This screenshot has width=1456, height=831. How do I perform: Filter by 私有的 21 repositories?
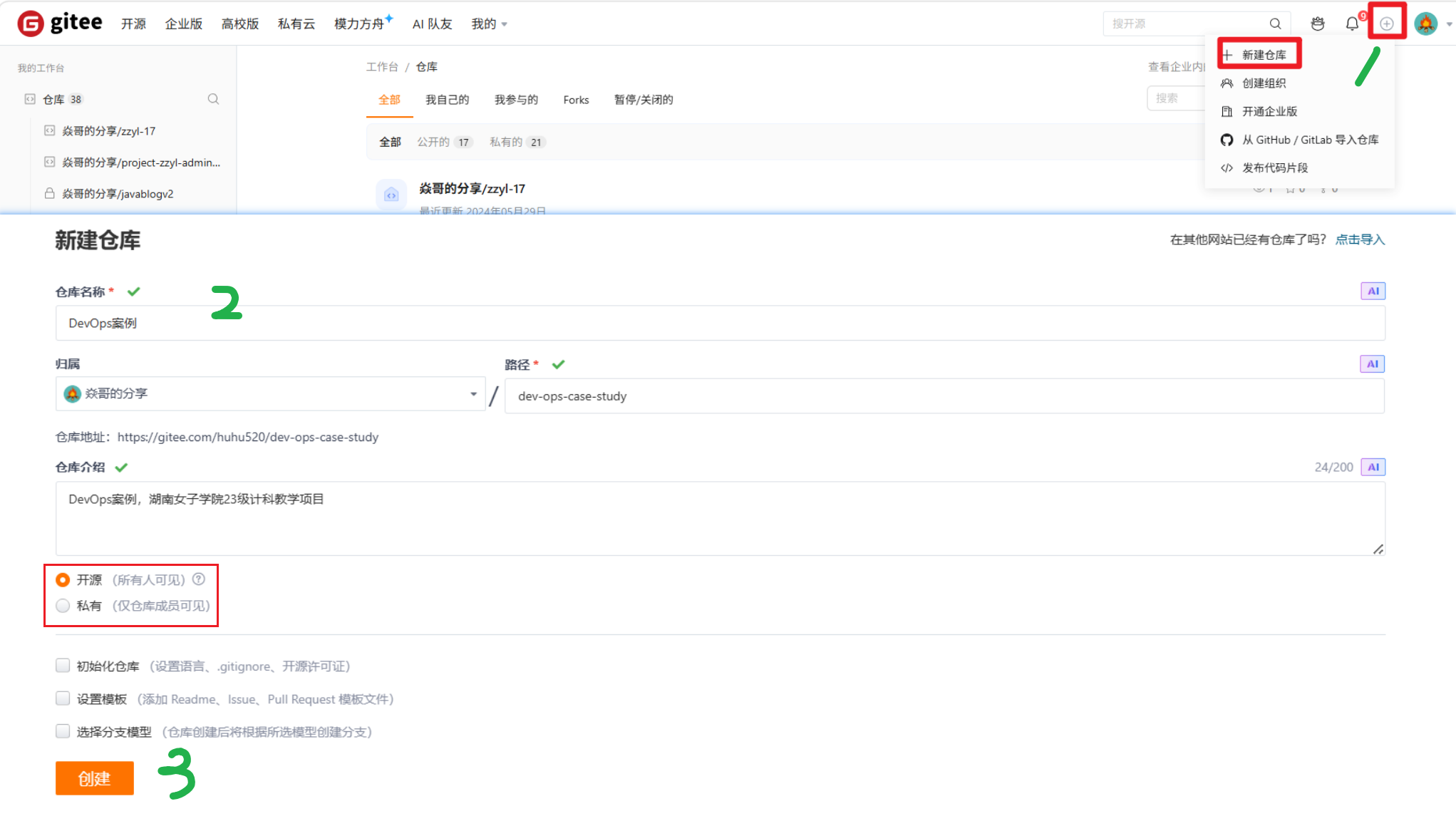517,142
